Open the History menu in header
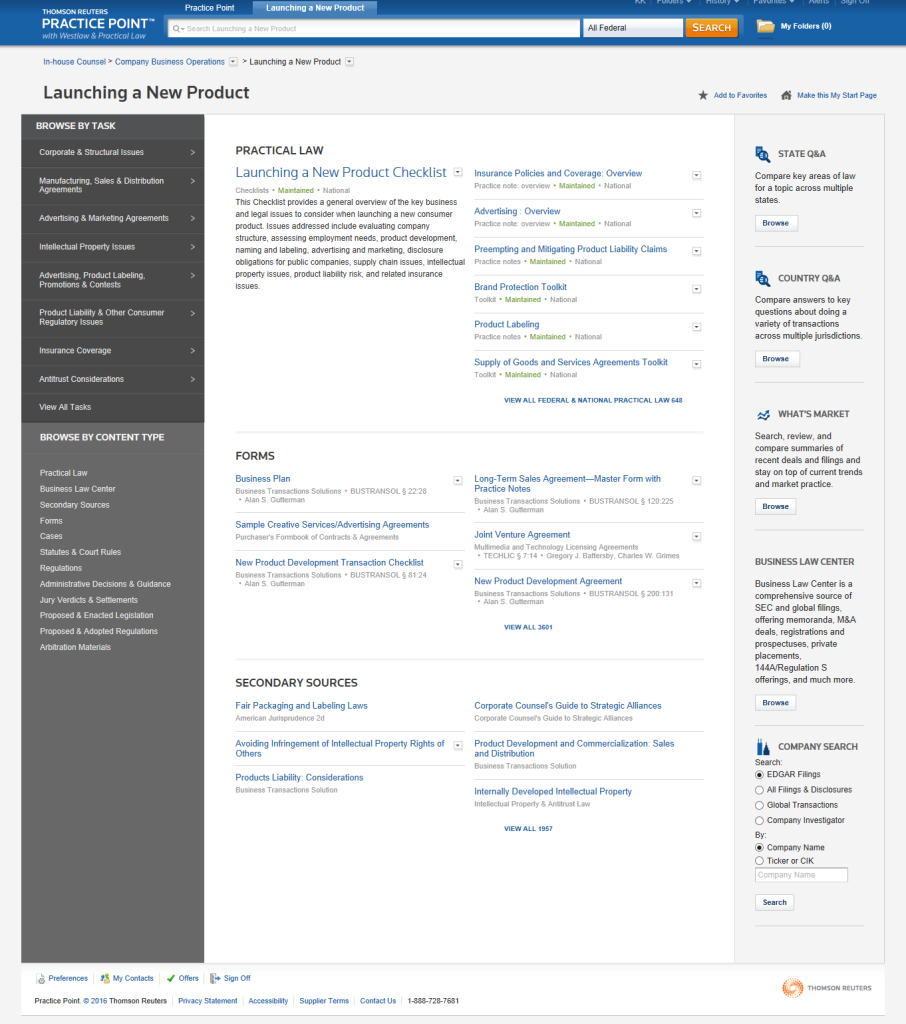This screenshot has width=906, height=1024. click(723, 3)
